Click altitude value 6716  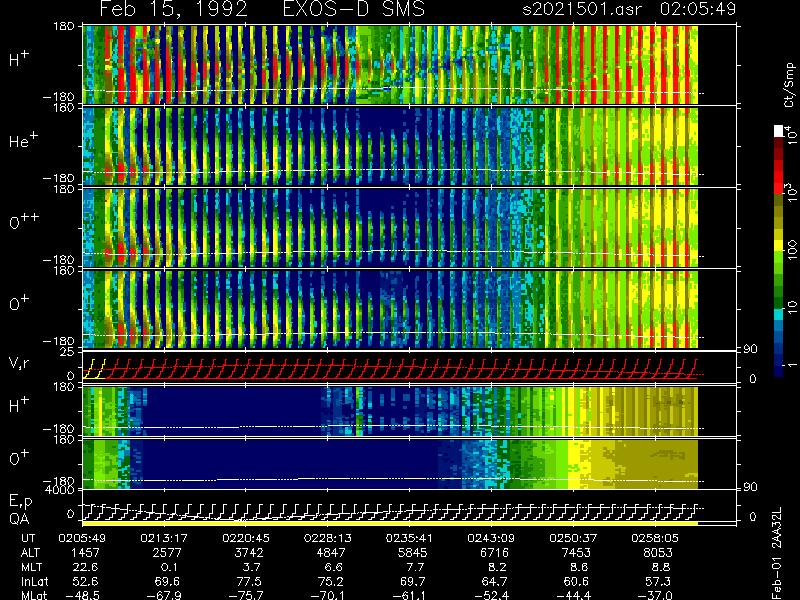(495, 553)
